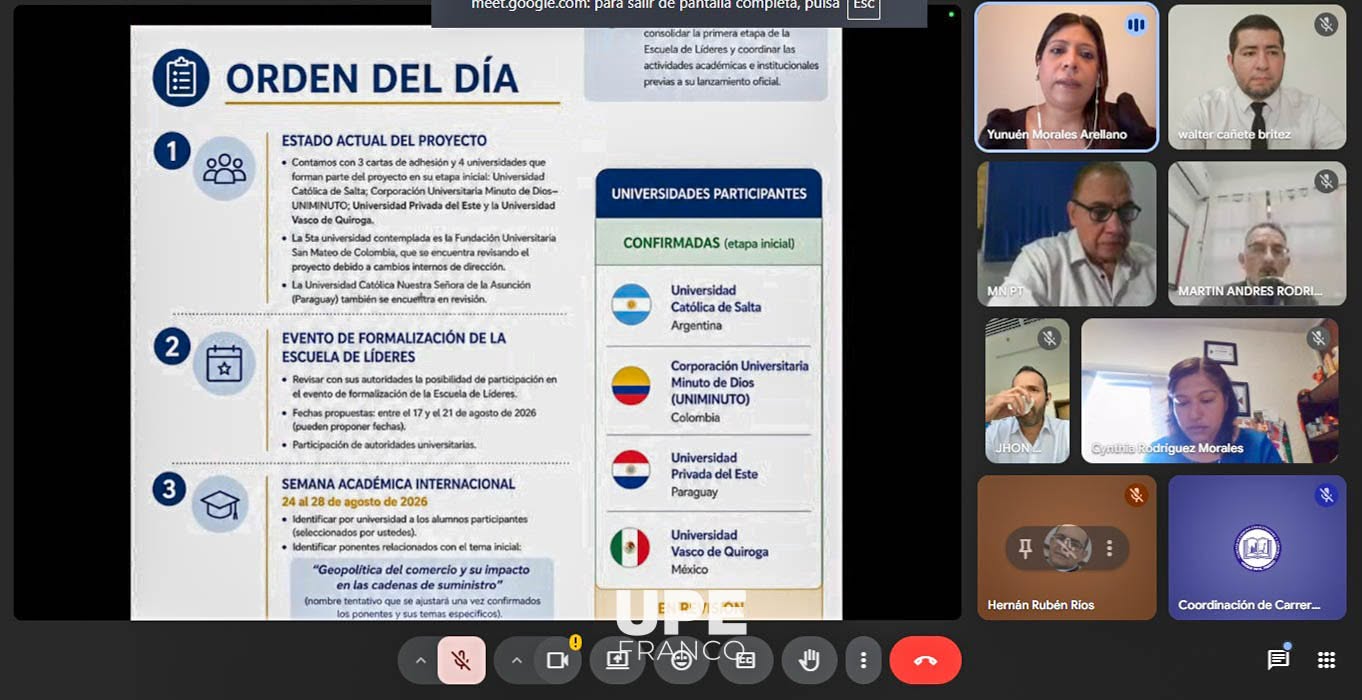Click ESTADO ACTUAL DEL PROYECTO heading
This screenshot has width=1362, height=700.
pyautogui.click(x=384, y=141)
